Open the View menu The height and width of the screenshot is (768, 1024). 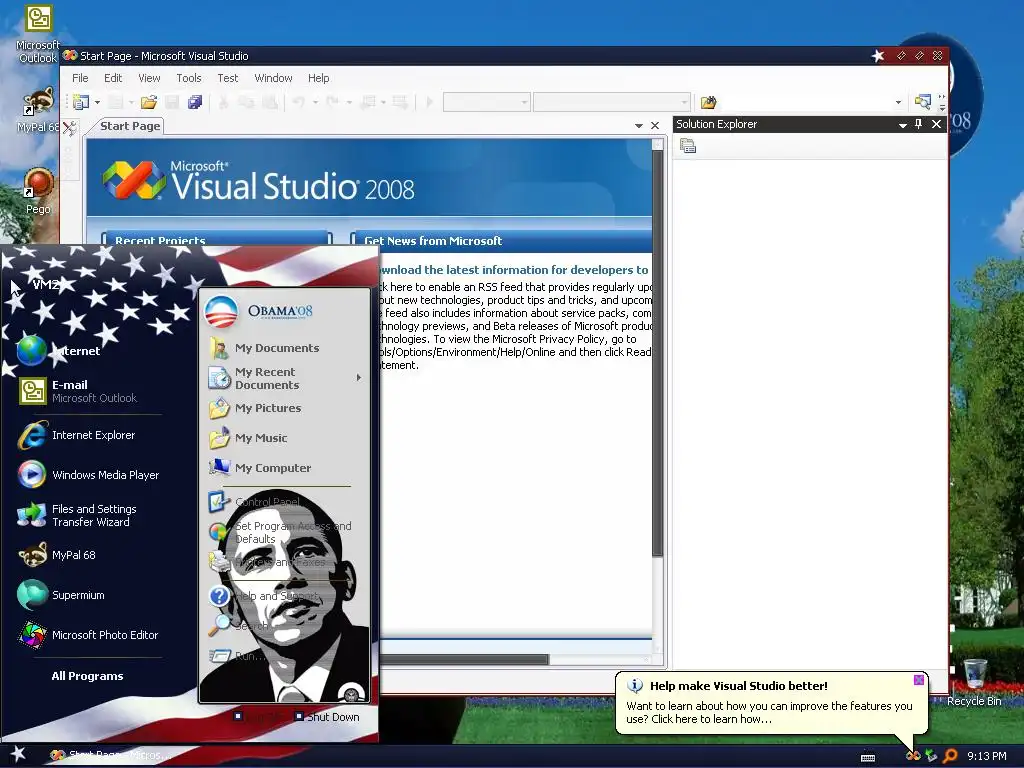tap(149, 78)
